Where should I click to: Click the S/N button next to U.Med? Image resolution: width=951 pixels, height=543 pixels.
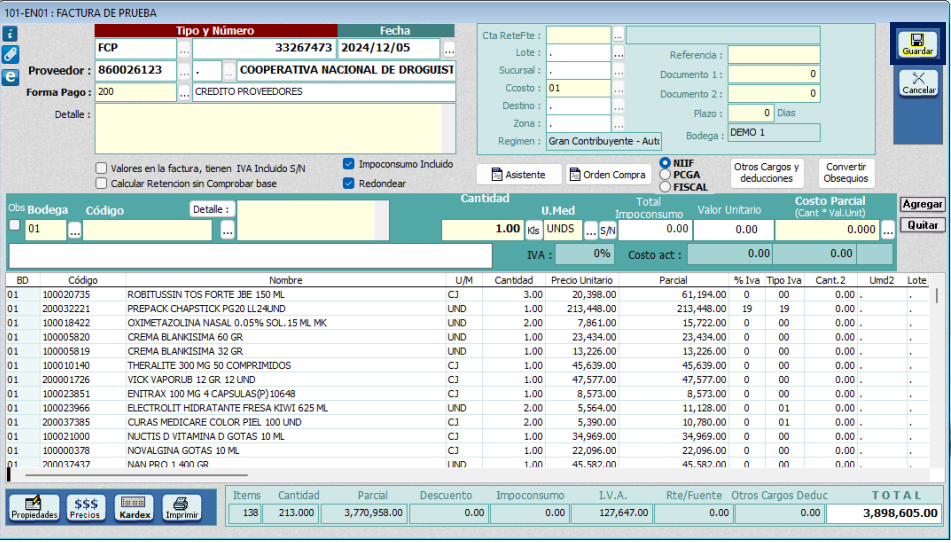pyautogui.click(x=607, y=231)
